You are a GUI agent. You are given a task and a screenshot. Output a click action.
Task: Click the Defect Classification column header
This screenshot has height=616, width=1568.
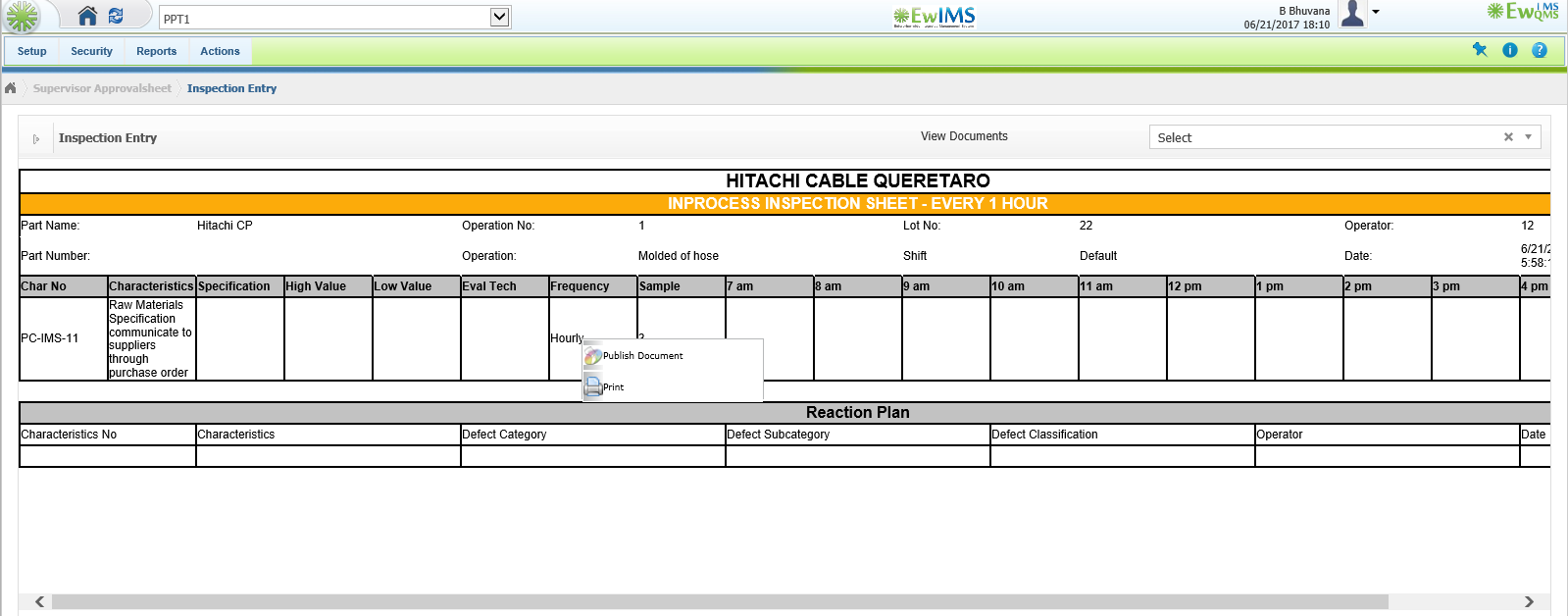click(x=1122, y=435)
